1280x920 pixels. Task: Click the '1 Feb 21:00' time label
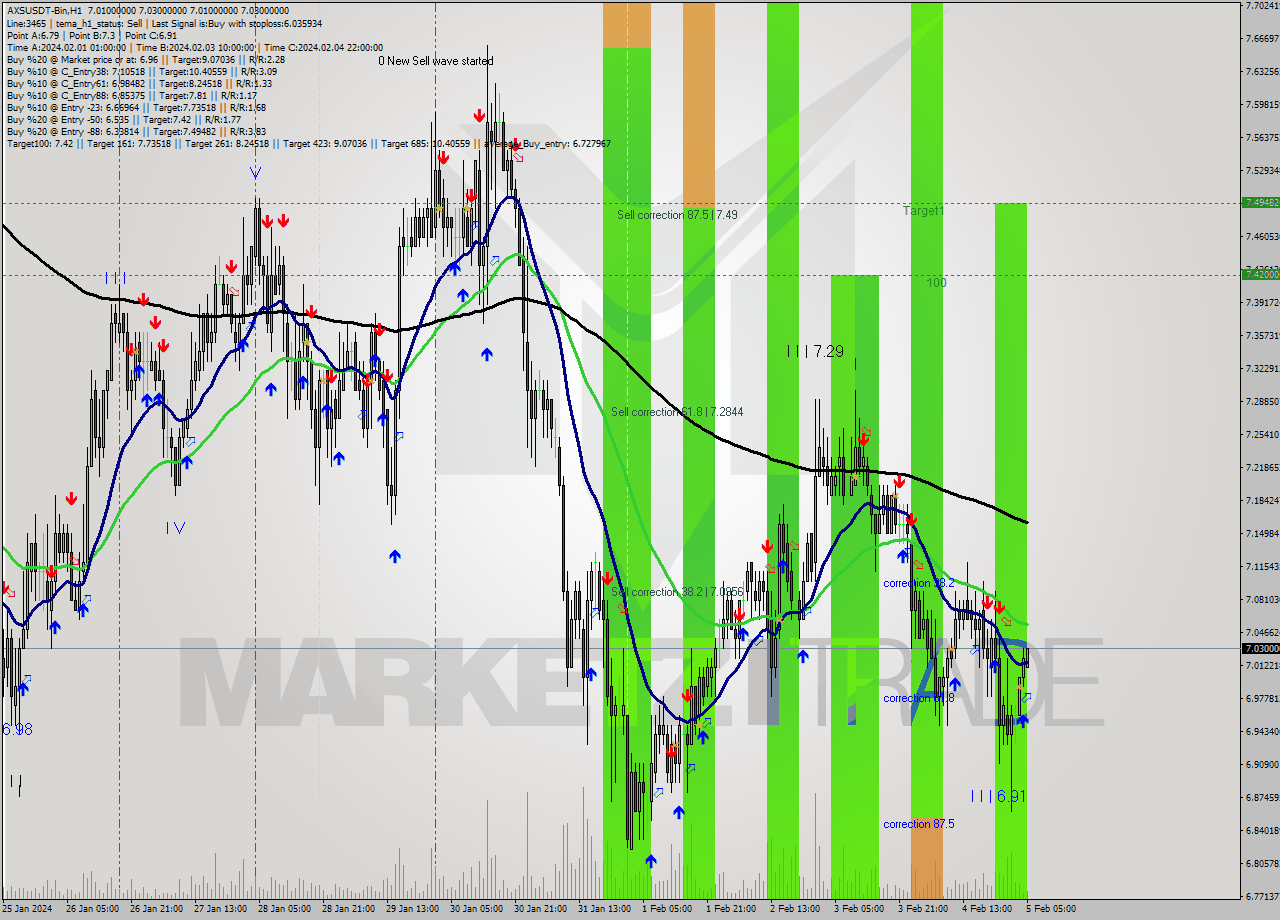[x=731, y=909]
